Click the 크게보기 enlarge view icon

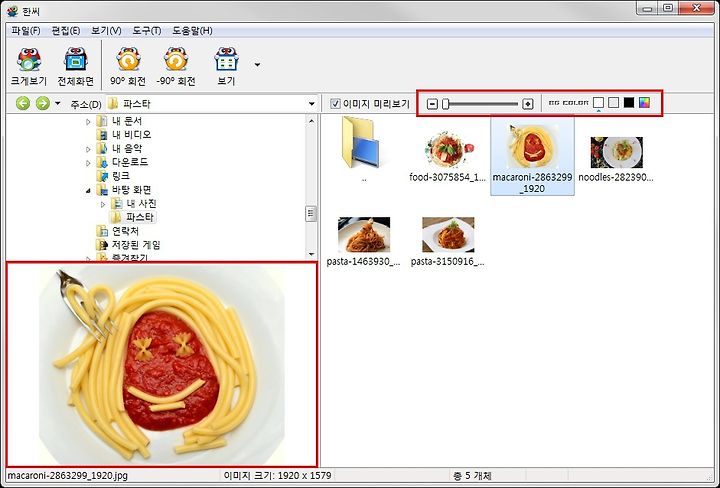coord(28,67)
